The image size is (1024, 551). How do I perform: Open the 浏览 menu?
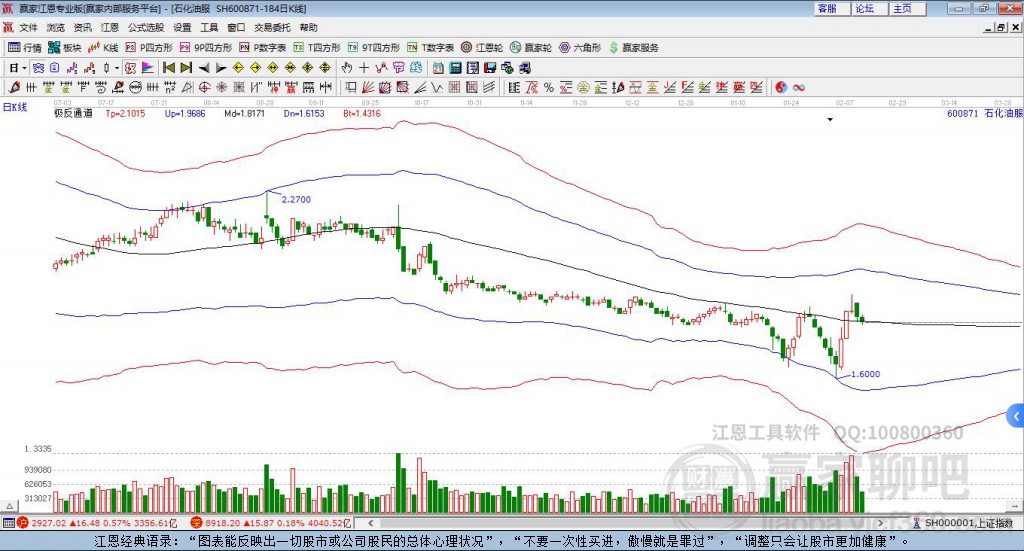(x=56, y=27)
